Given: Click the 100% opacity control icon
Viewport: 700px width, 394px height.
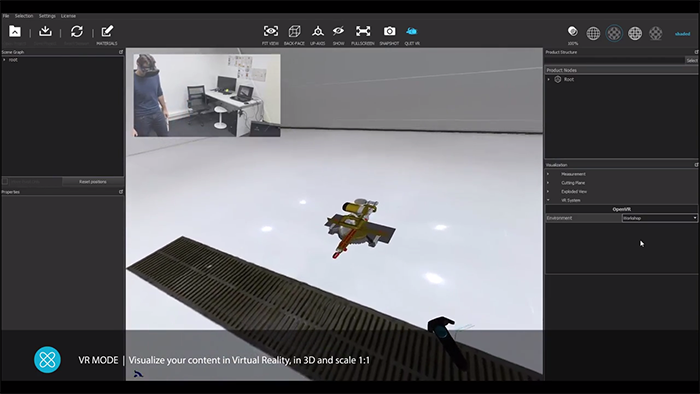Looking at the screenshot, I should pos(573,32).
